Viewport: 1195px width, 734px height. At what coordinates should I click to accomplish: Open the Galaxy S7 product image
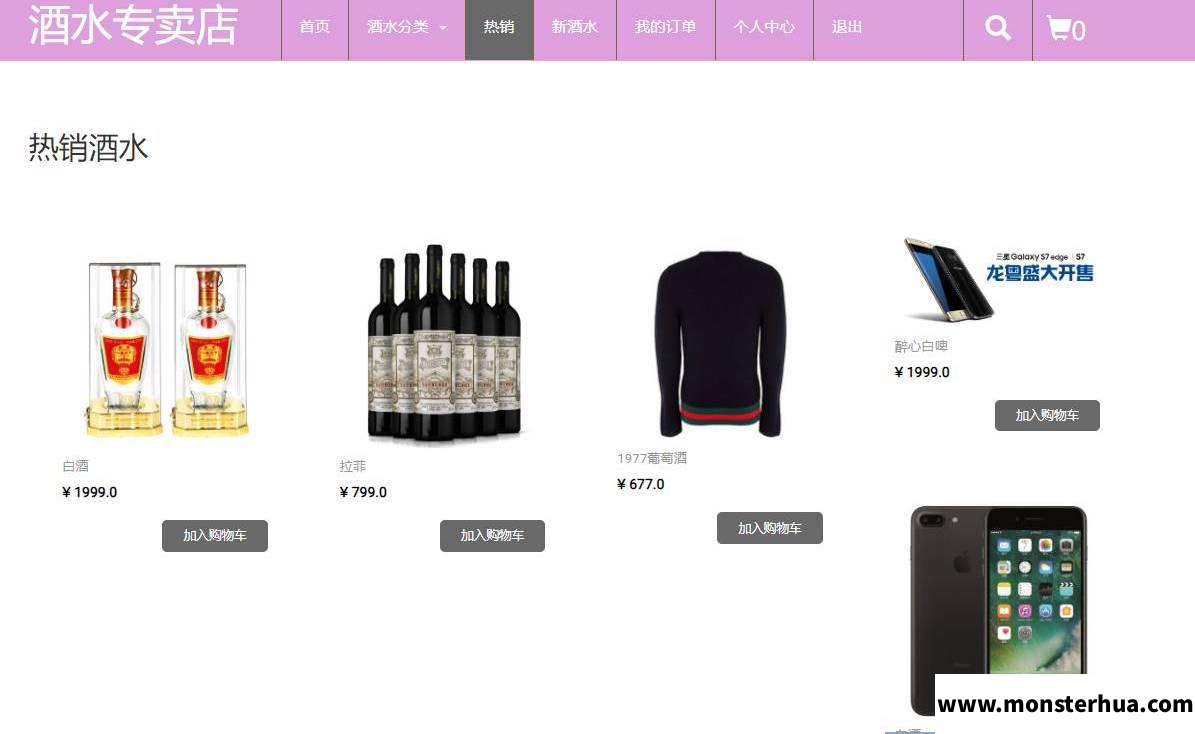tap(998, 280)
